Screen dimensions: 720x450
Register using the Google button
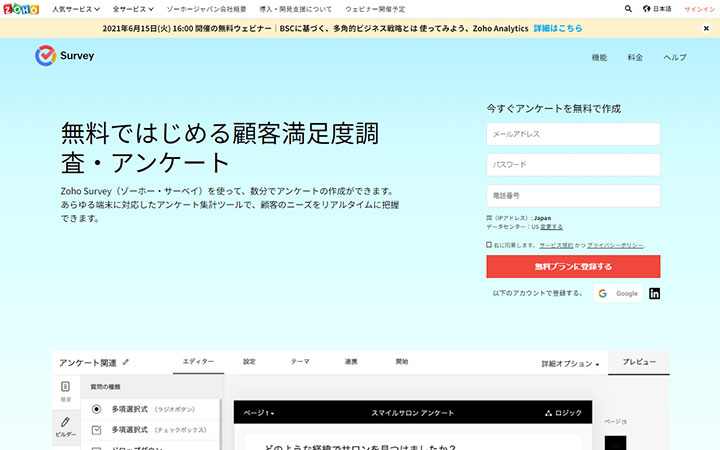click(618, 293)
